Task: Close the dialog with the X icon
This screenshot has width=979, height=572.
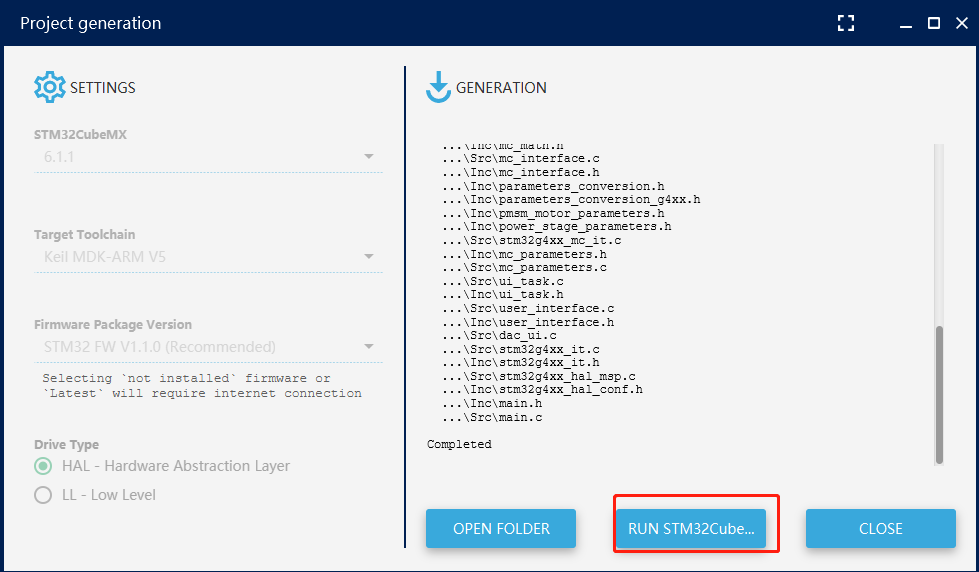Action: tap(962, 23)
